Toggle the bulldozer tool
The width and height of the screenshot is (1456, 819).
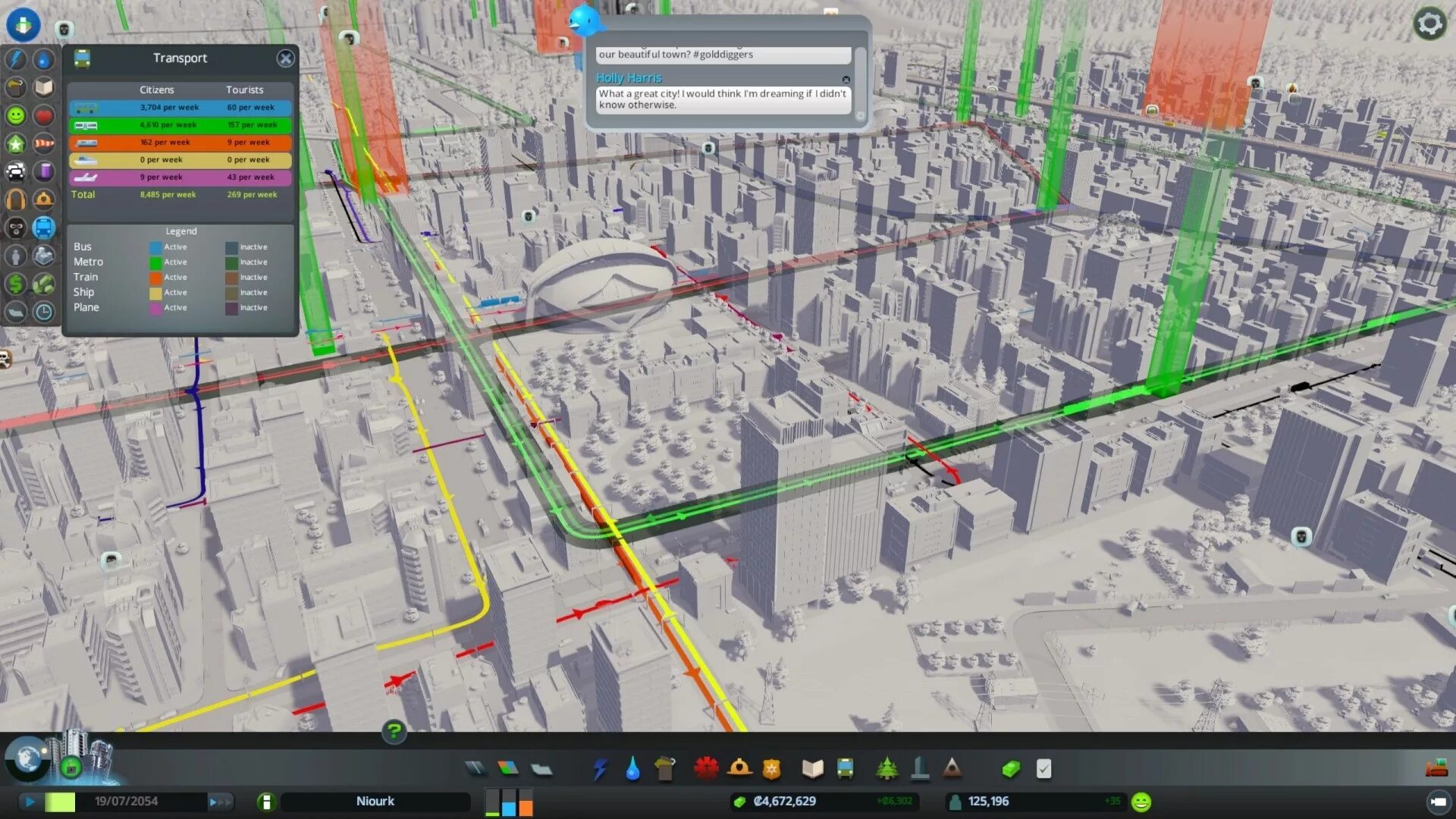pyautogui.click(x=1436, y=769)
